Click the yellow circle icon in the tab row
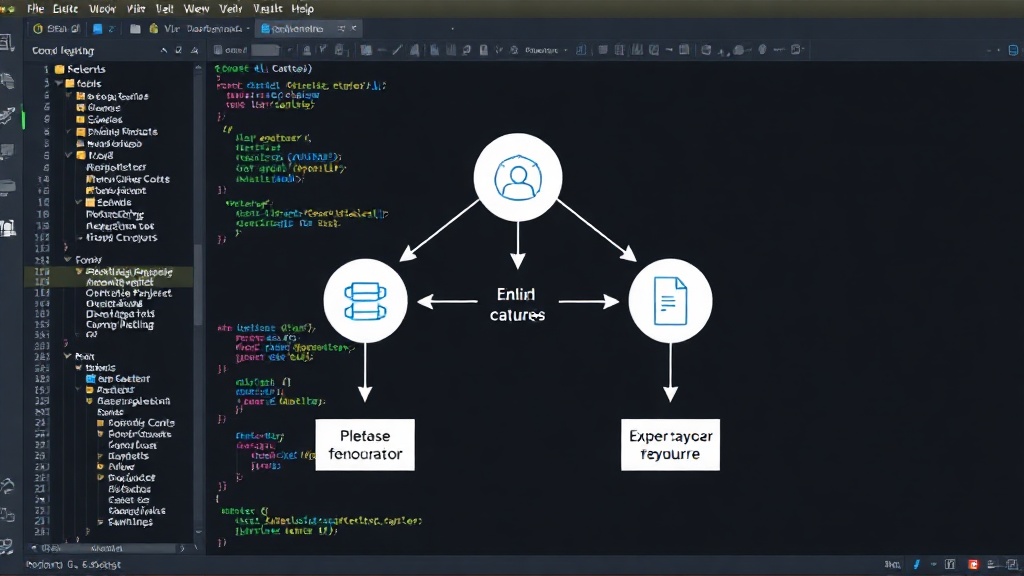Screen dimensions: 1024x576 pos(38,28)
